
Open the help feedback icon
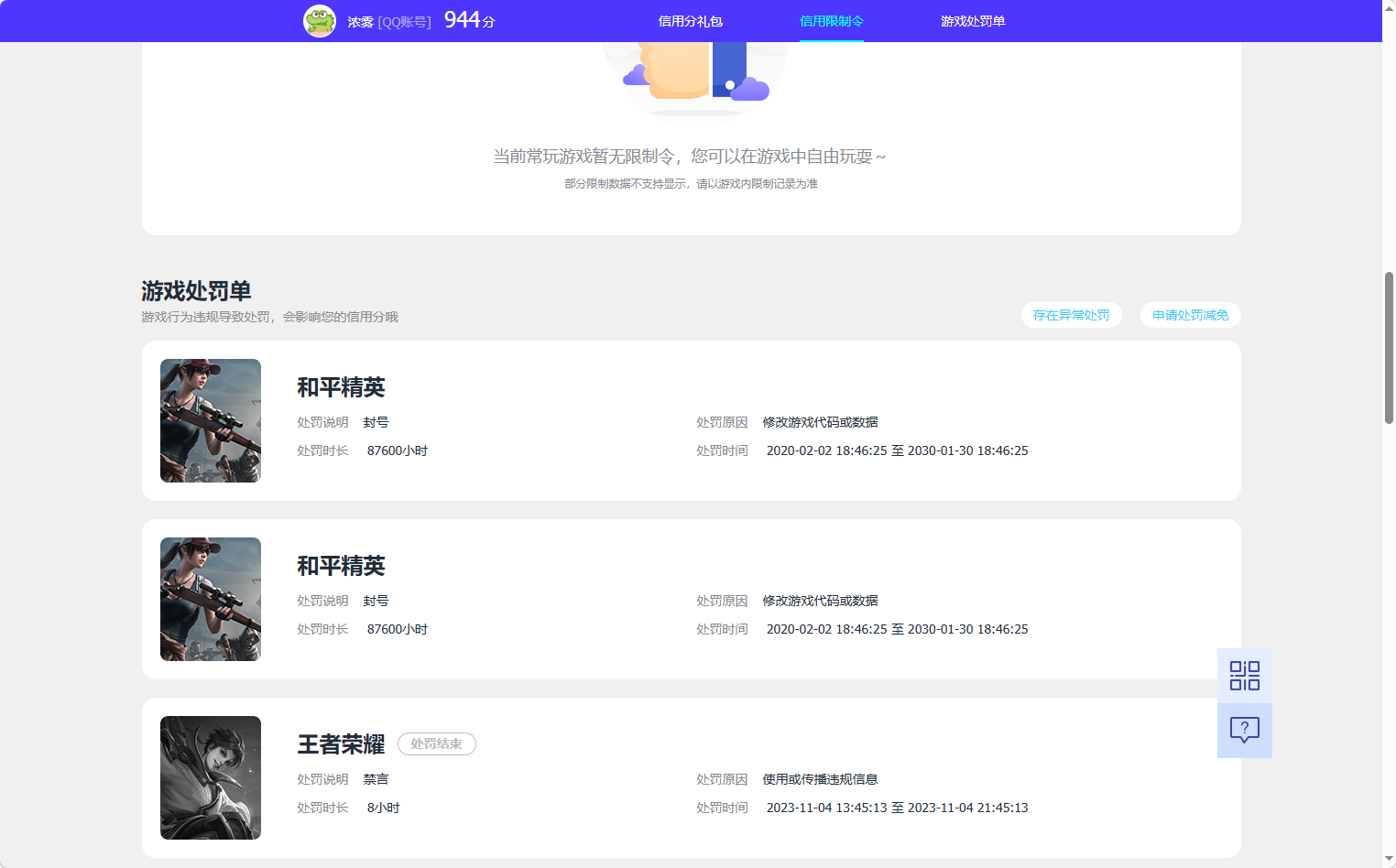(1243, 730)
